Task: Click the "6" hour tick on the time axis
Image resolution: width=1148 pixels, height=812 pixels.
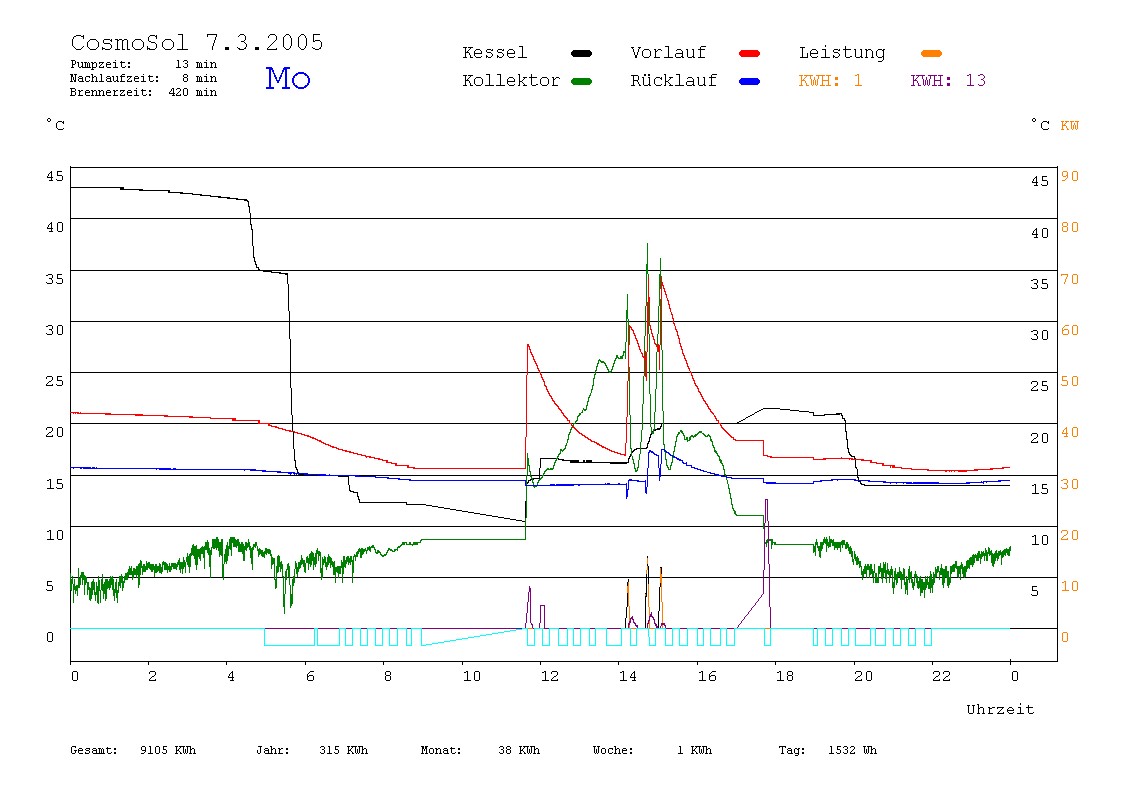Action: click(x=310, y=677)
